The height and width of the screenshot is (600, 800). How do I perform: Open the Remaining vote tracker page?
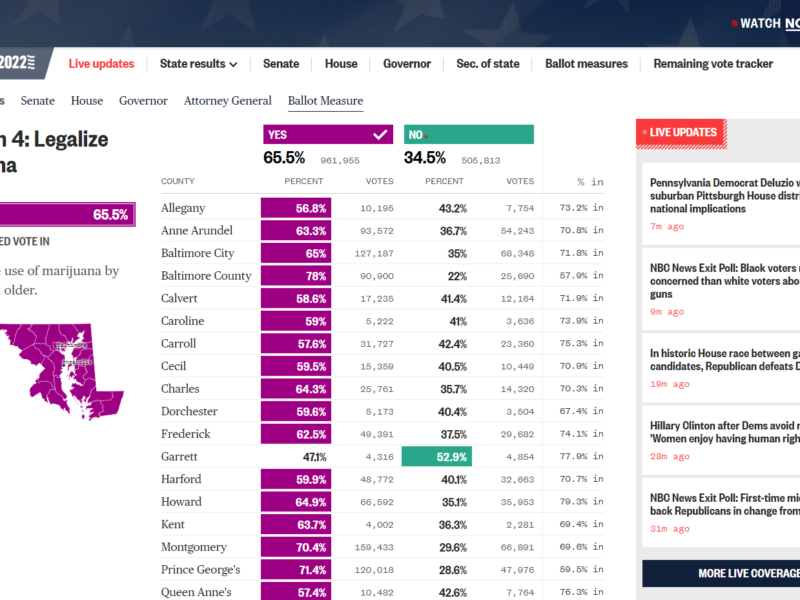[713, 64]
